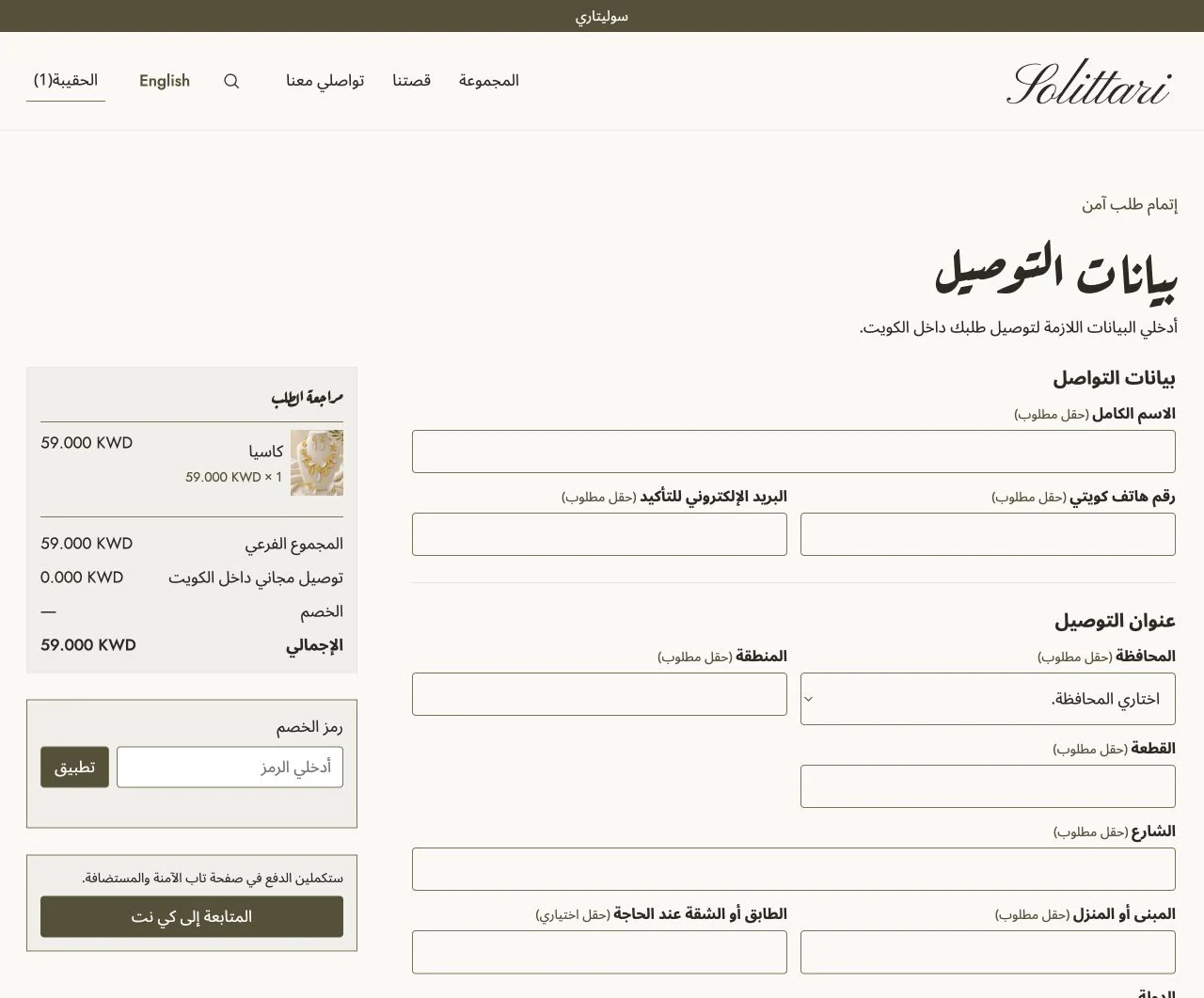This screenshot has height=998, width=1204.
Task: Focus the البريد الإلكتروني email field
Action: (599, 534)
